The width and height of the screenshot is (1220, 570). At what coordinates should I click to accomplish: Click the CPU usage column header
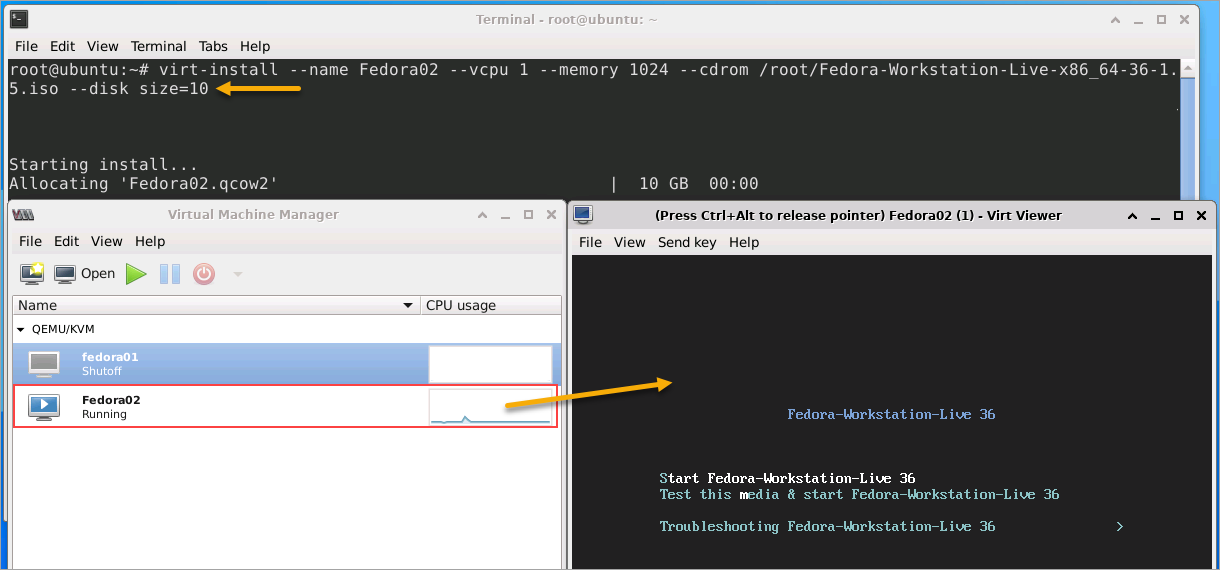coord(490,305)
